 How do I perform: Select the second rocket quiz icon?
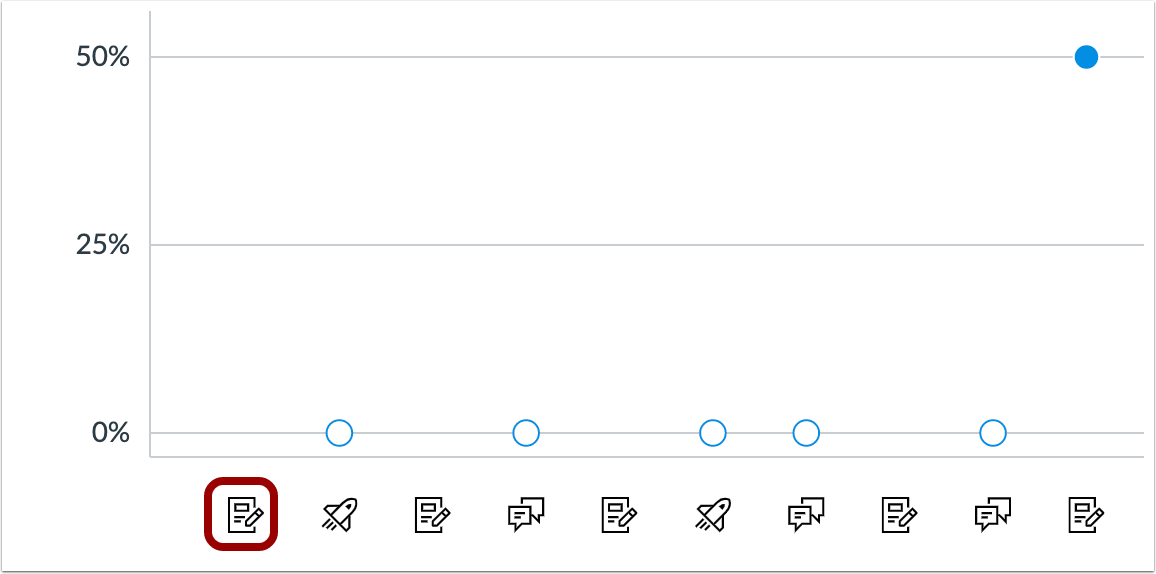(713, 514)
